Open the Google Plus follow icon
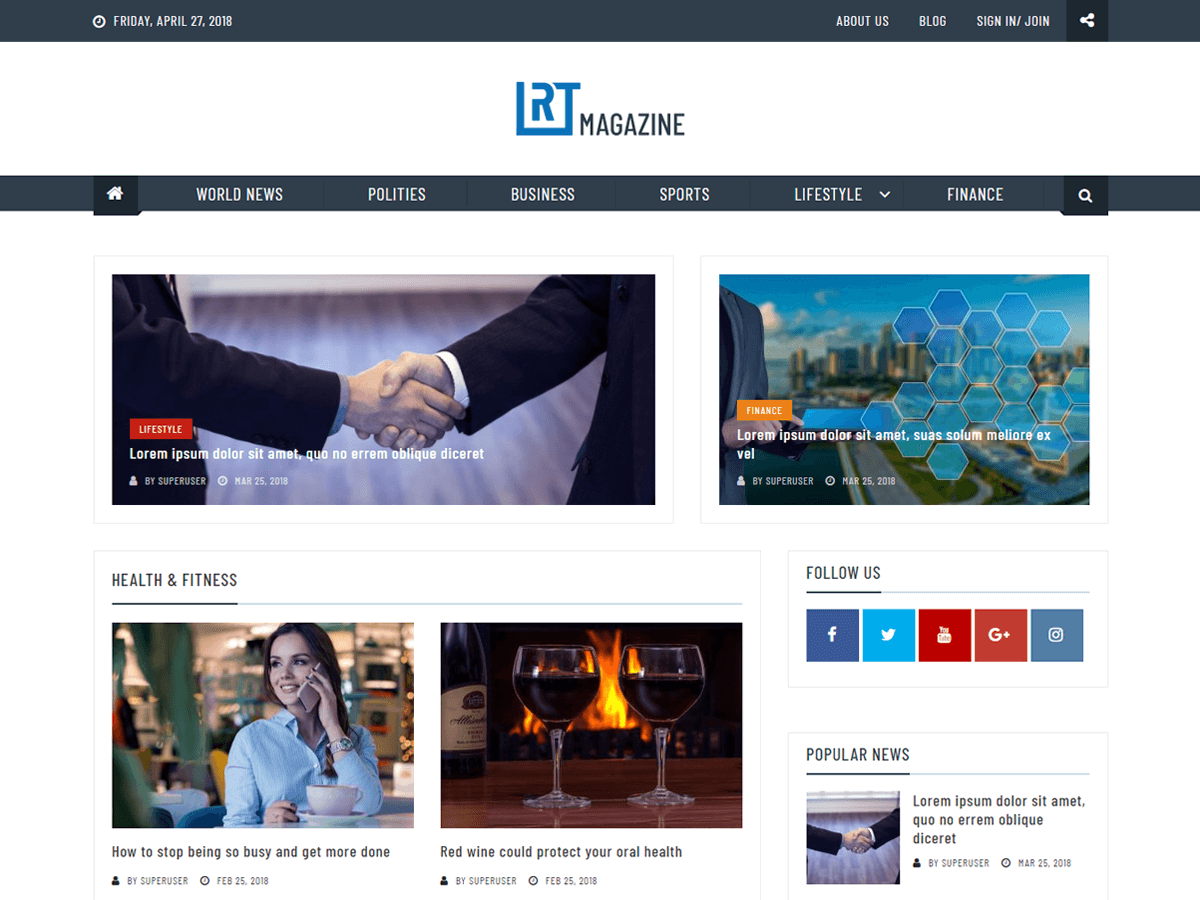Viewport: 1200px width, 900px height. [1000, 635]
